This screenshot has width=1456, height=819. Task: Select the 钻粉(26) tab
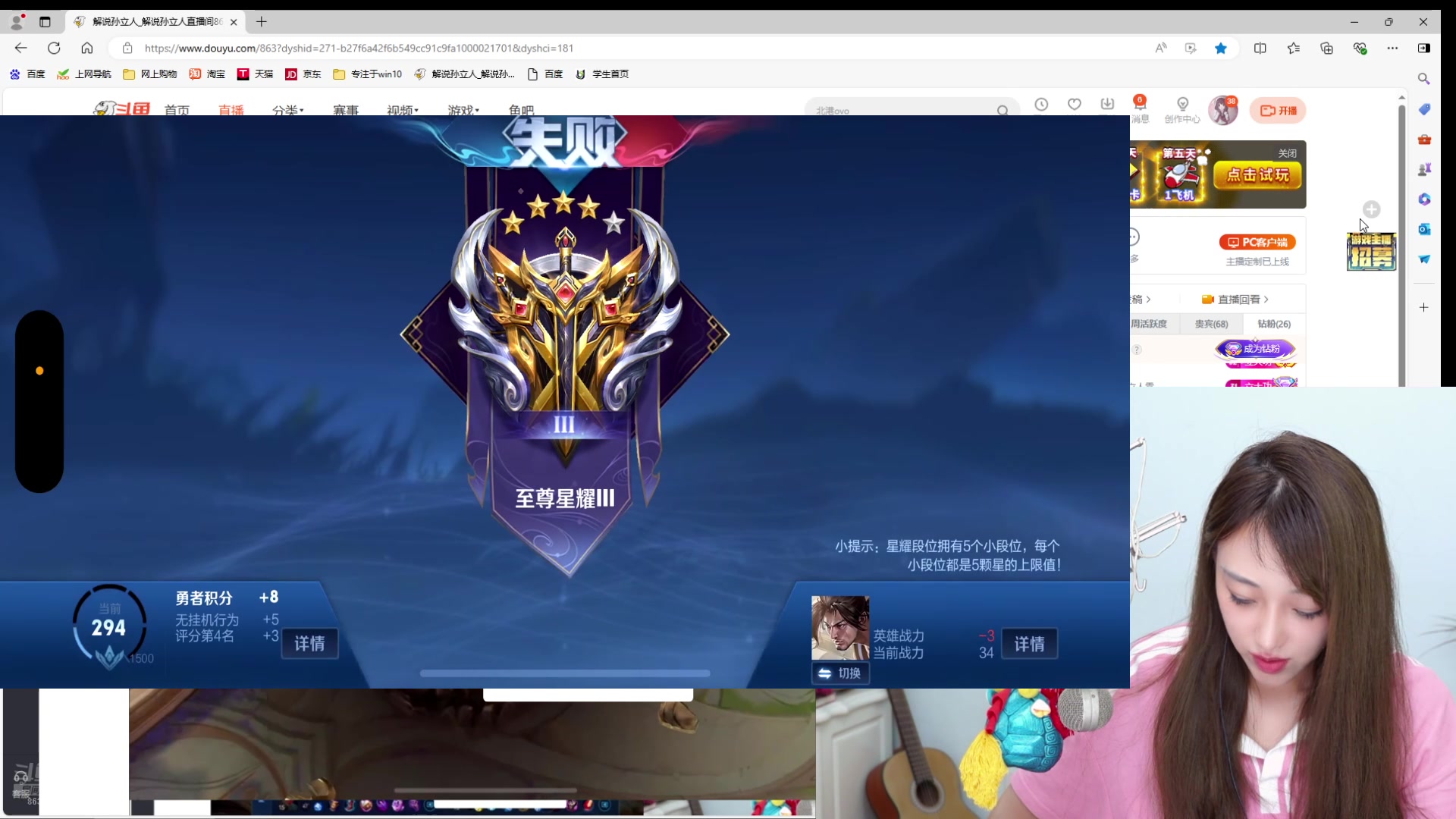pos(1274,324)
